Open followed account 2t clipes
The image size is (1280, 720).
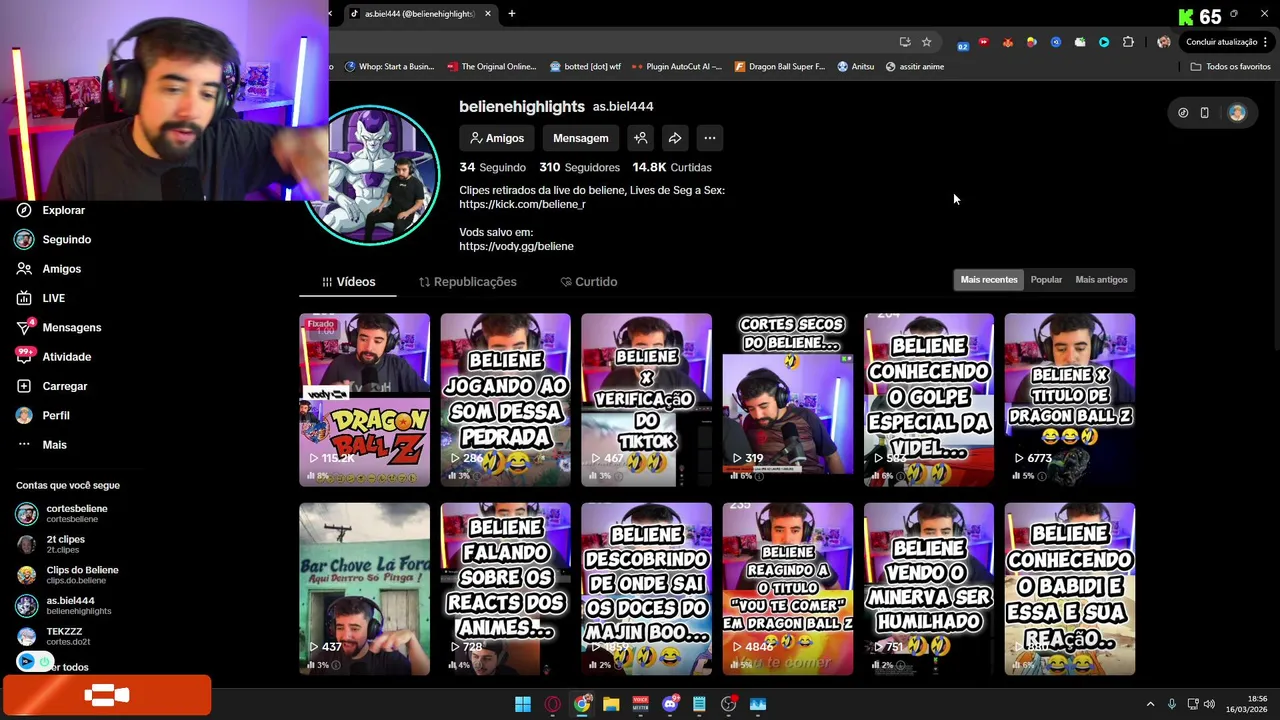[52, 544]
